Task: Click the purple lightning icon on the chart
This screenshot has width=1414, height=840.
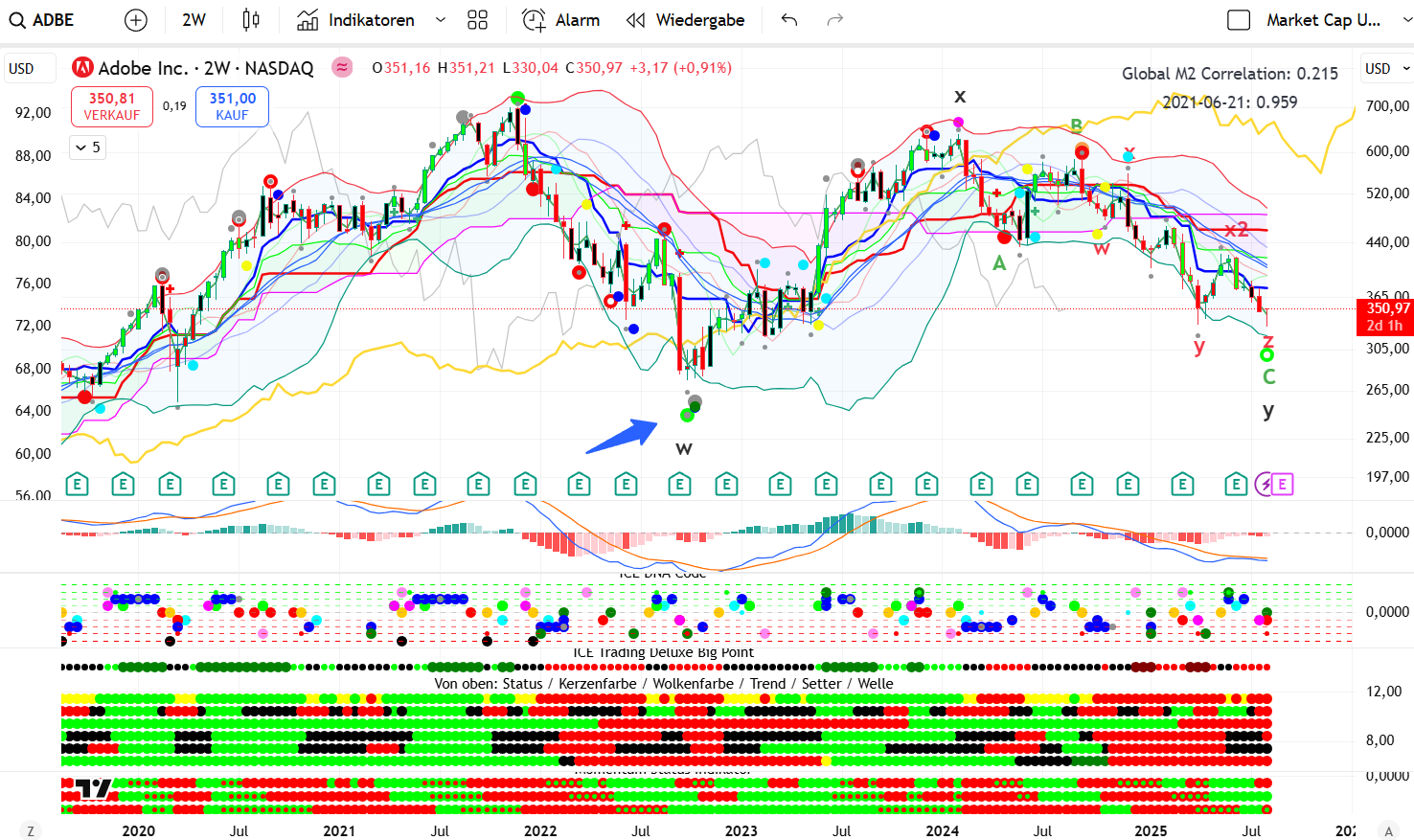Action: pyautogui.click(x=1265, y=484)
